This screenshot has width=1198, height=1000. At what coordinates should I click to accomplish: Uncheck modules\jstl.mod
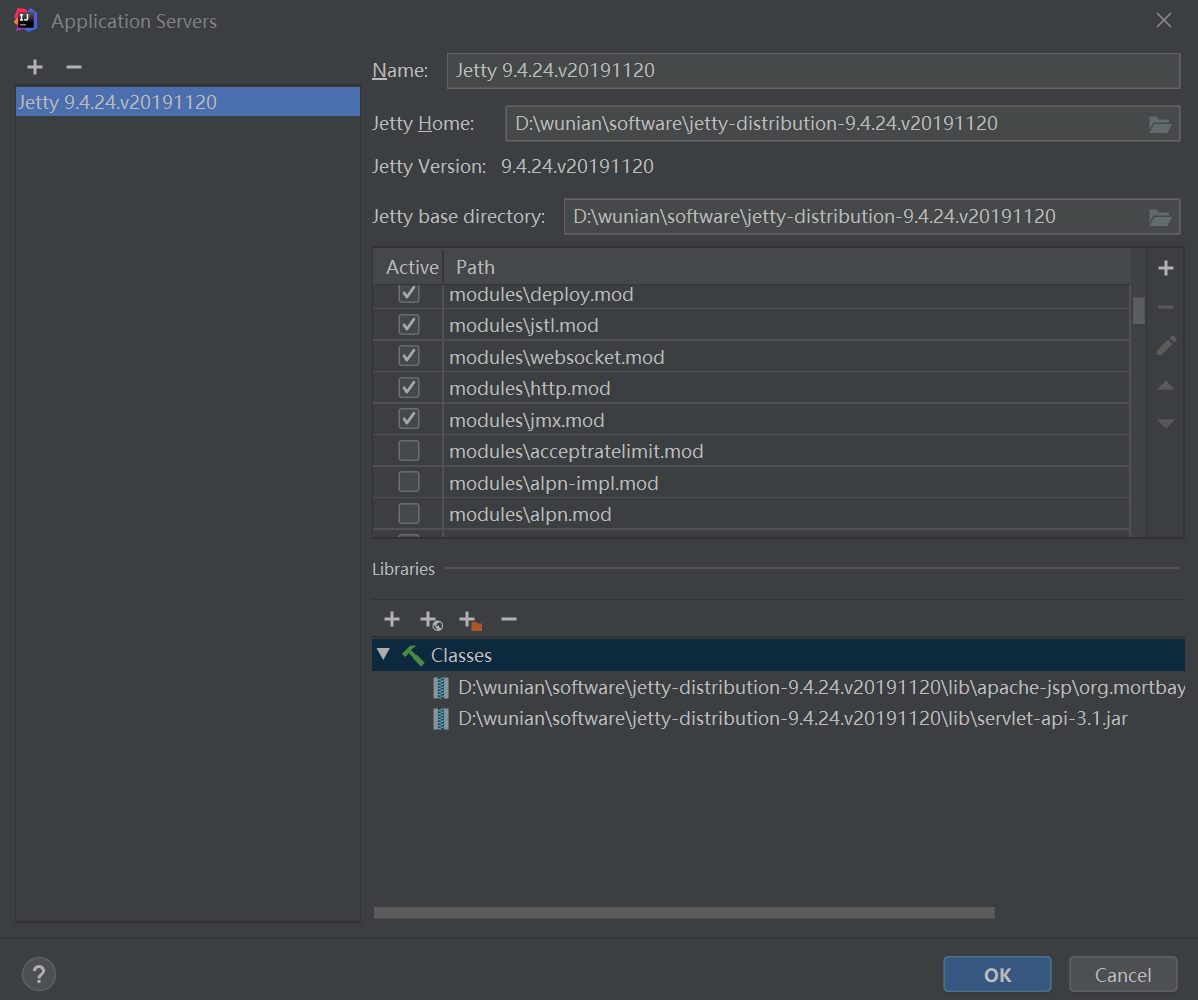coord(409,325)
